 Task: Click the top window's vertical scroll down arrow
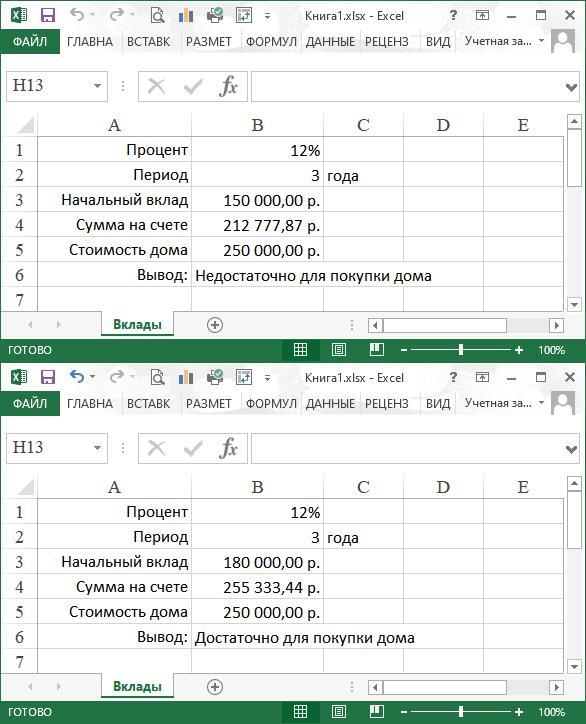click(x=574, y=305)
